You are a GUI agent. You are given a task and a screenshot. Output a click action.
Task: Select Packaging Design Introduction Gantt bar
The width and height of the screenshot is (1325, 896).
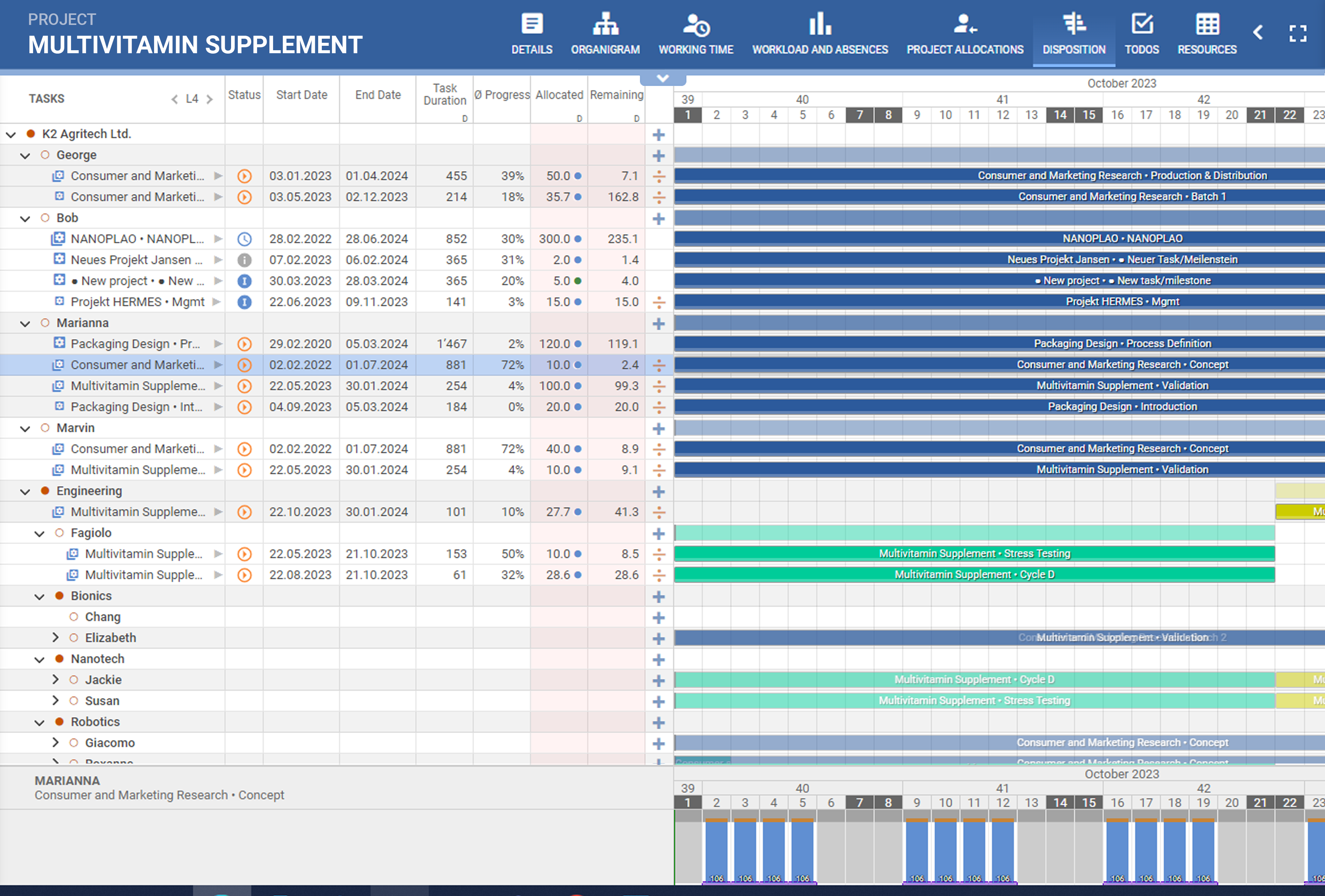pos(999,406)
